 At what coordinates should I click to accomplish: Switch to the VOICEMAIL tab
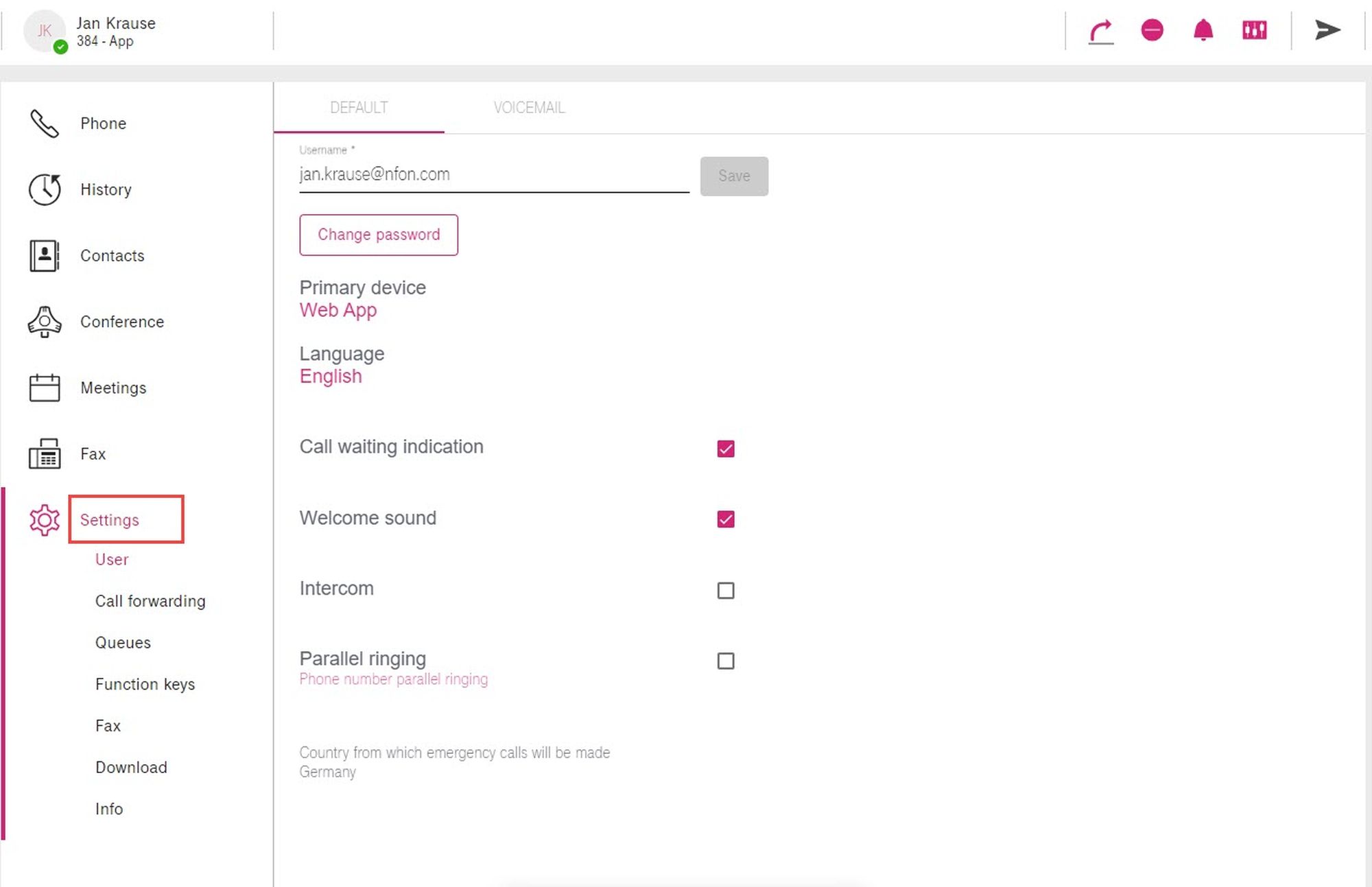[529, 108]
